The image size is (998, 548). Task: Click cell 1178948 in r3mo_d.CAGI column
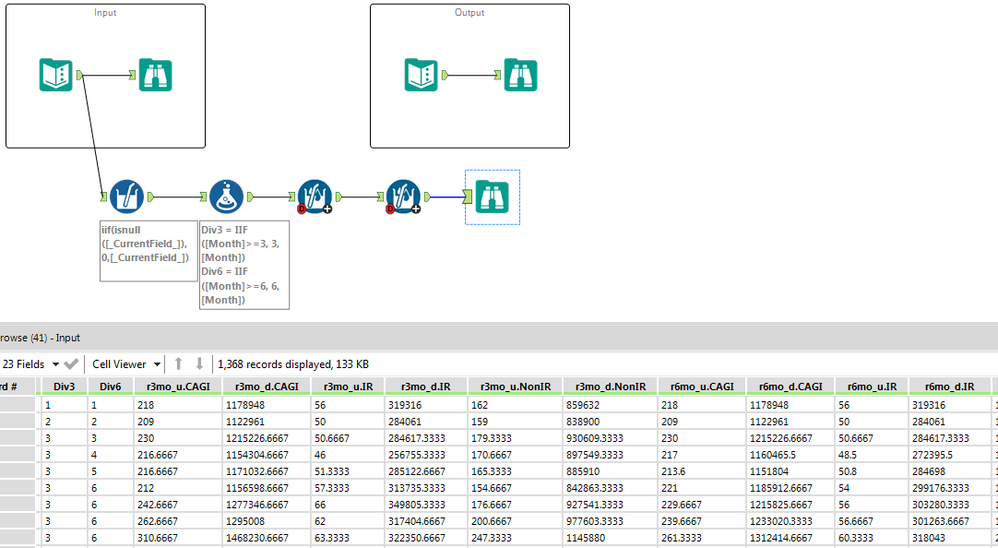pos(267,405)
